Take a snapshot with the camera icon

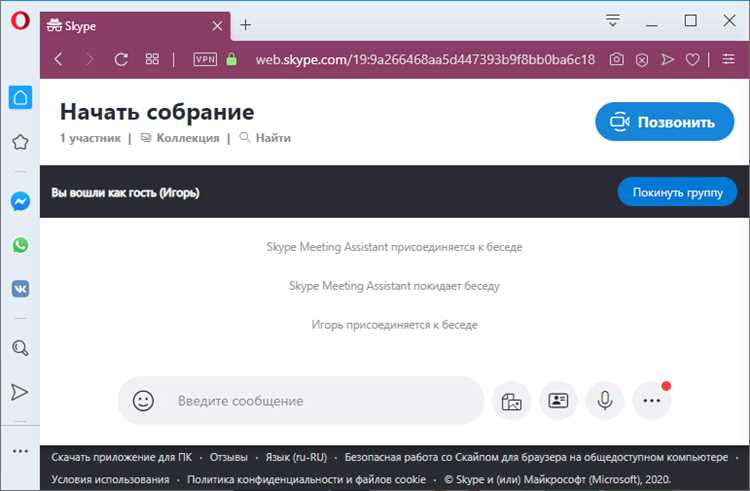(x=617, y=59)
